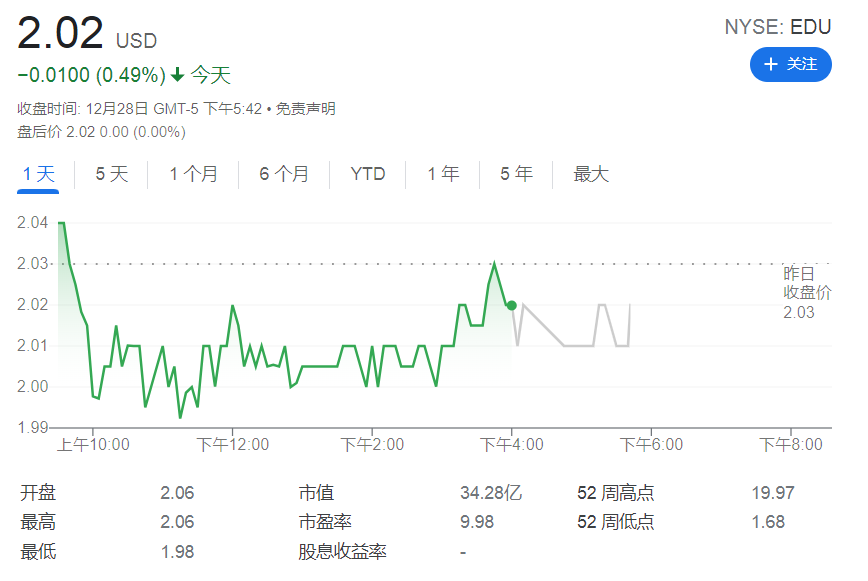The image size is (868, 581).
Task: Click the 52 周高点 label
Action: coord(615,493)
